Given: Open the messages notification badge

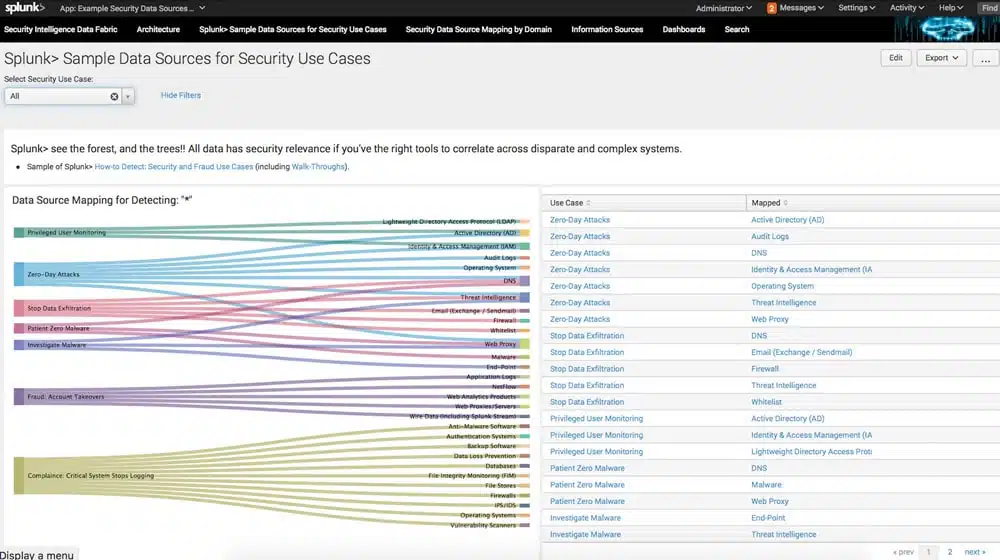Looking at the screenshot, I should coord(772,8).
